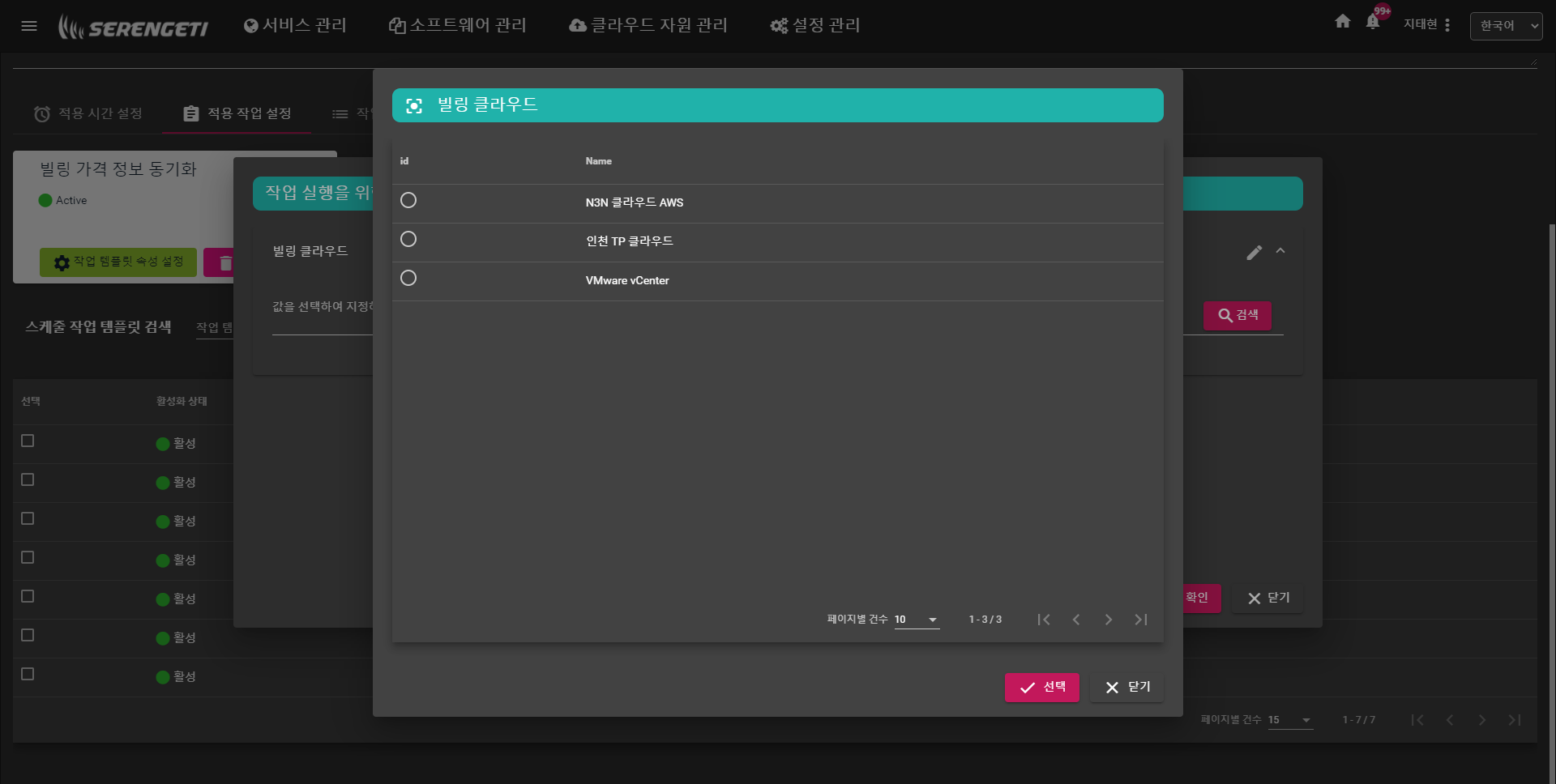Image resolution: width=1556 pixels, height=784 pixels.
Task: Click the next page arrow in dialog
Action: (1109, 620)
